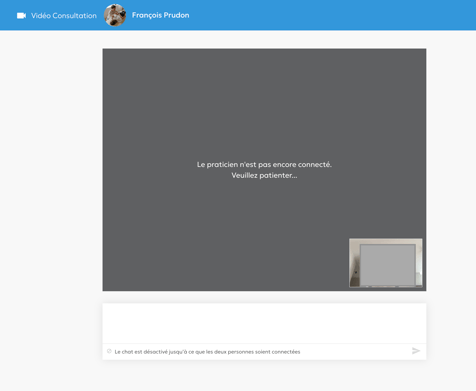Click the video camera icon in header

pos(21,16)
